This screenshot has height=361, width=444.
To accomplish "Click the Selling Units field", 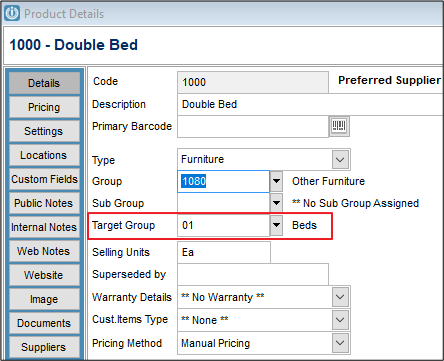I will pos(224,252).
